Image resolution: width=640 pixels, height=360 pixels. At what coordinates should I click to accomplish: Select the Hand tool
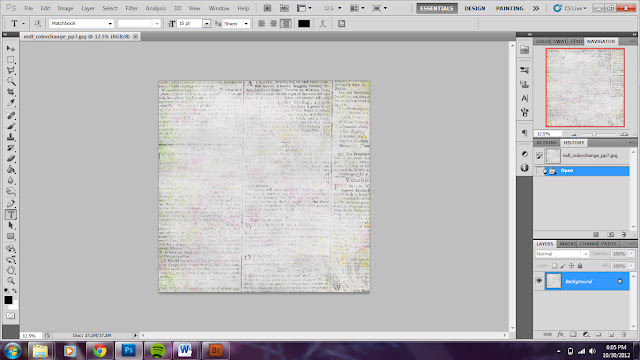(11, 270)
